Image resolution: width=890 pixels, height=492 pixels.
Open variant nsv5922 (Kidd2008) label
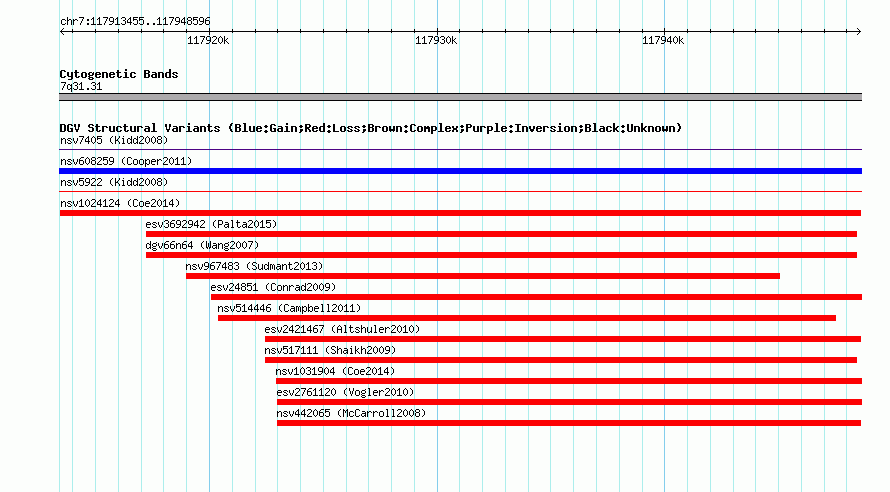coord(114,182)
